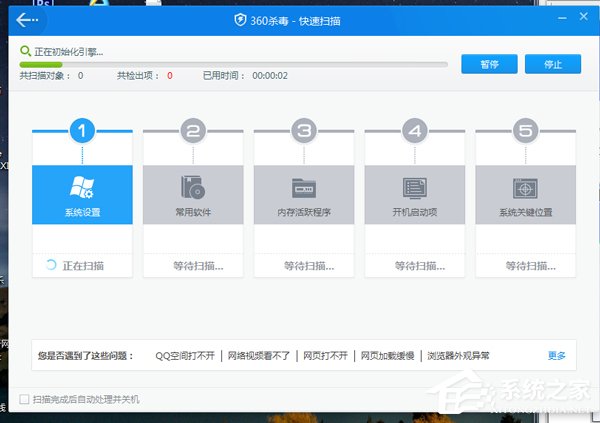The width and height of the screenshot is (600, 423).
Task: Click the 开机启动项 card label
Action: pyautogui.click(x=415, y=212)
